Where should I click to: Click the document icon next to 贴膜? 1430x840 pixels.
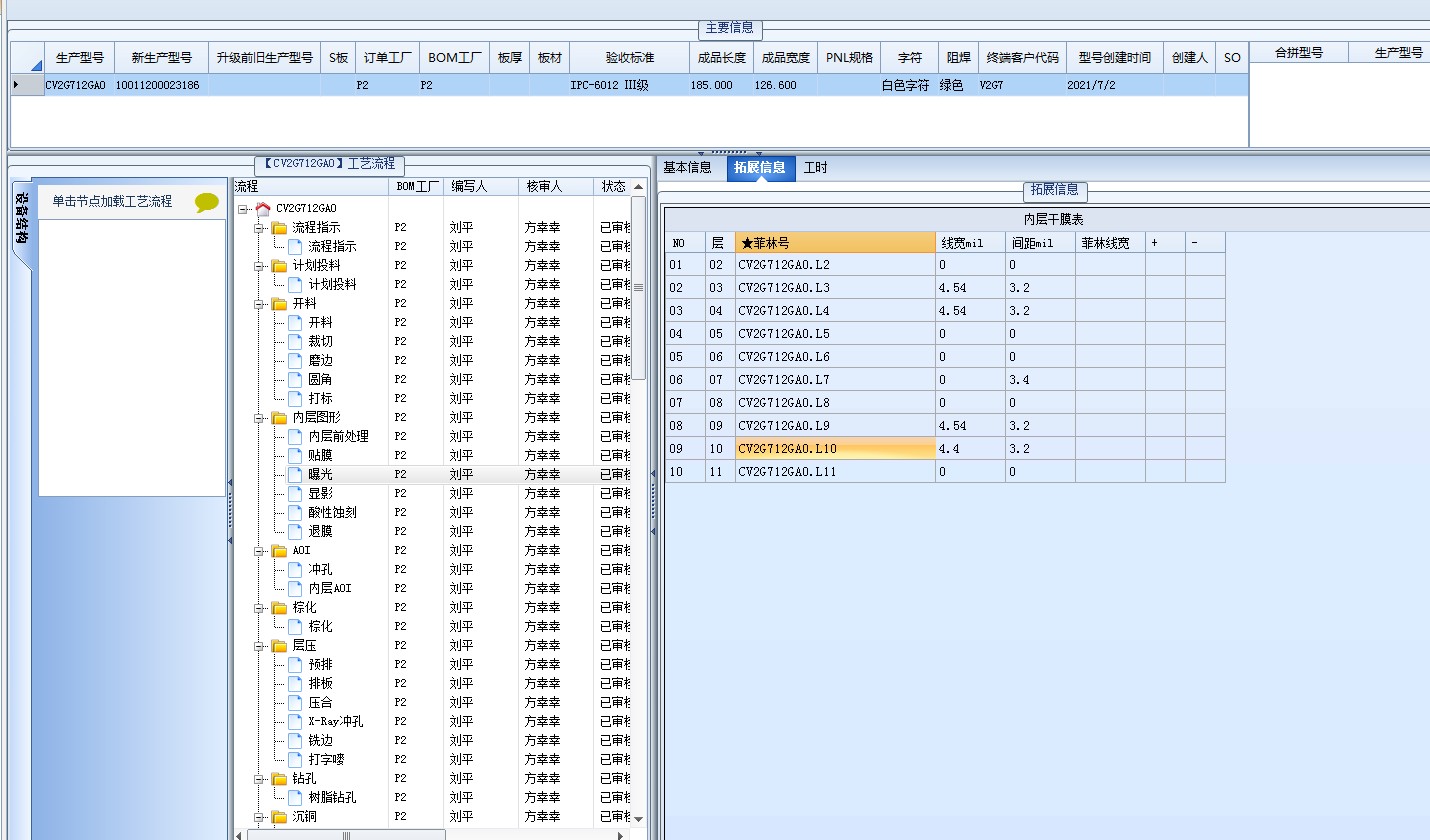295,456
